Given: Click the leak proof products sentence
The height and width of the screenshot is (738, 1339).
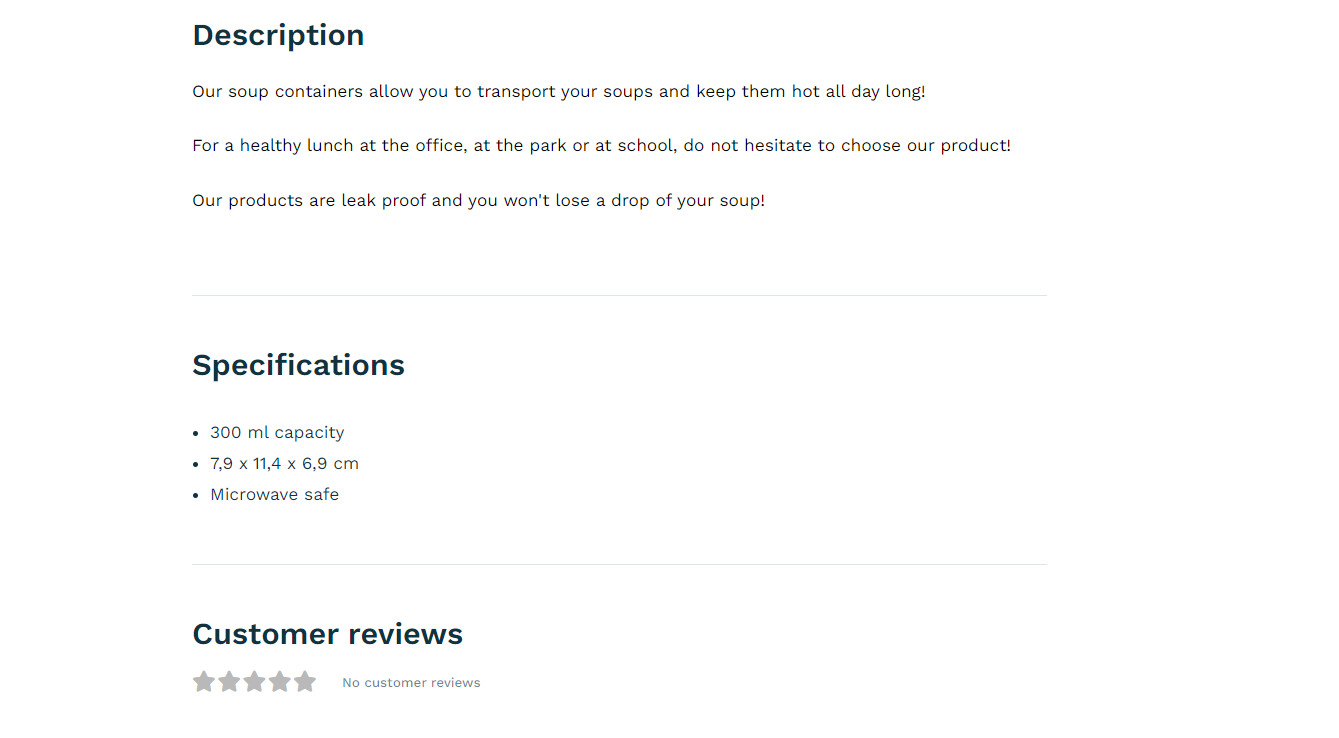Looking at the screenshot, I should pyautogui.click(x=478, y=200).
